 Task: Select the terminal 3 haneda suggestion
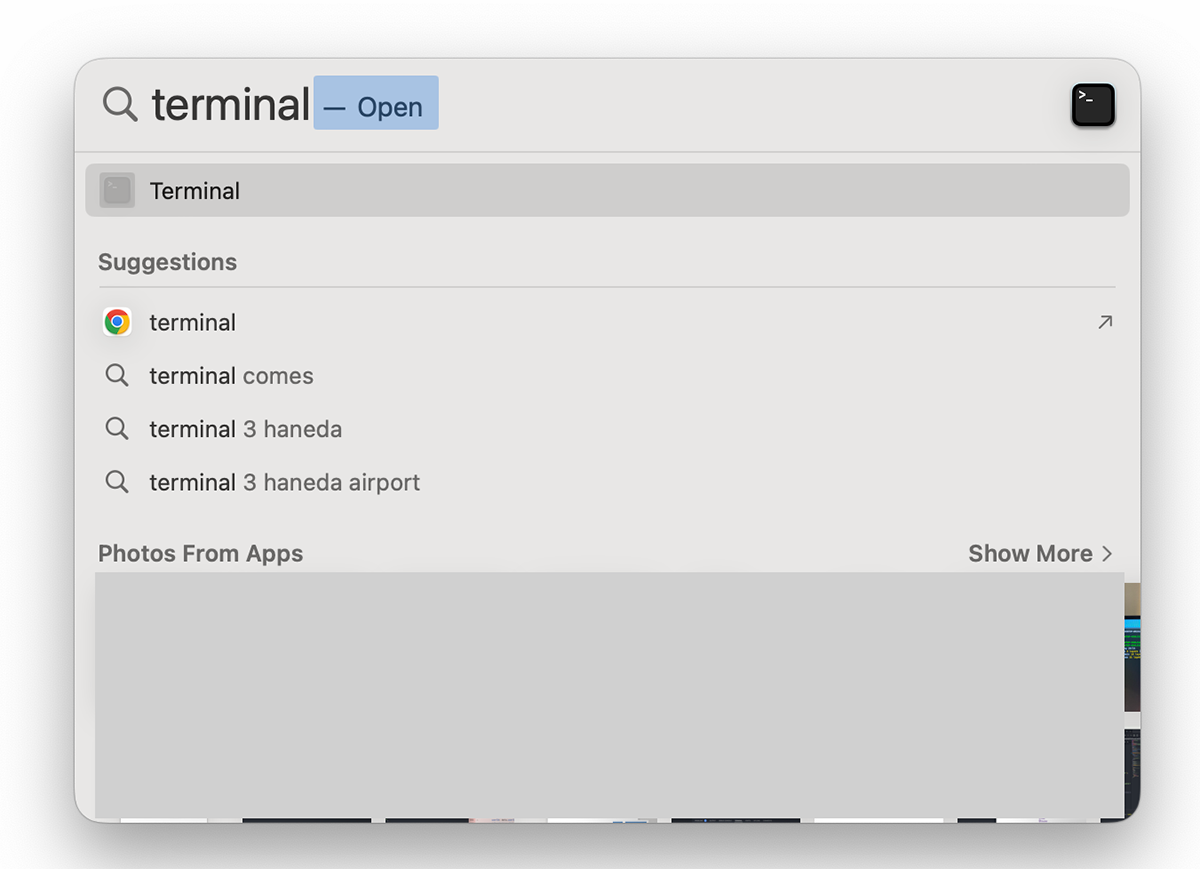pos(607,429)
